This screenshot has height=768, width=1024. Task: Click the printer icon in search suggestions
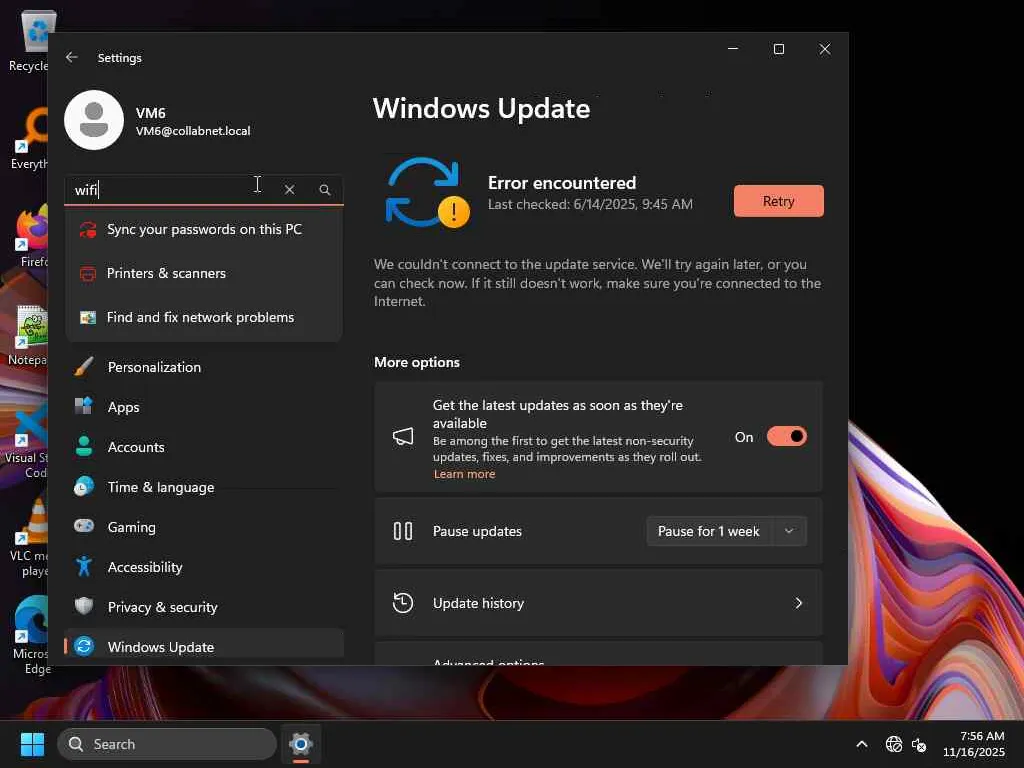pos(88,274)
